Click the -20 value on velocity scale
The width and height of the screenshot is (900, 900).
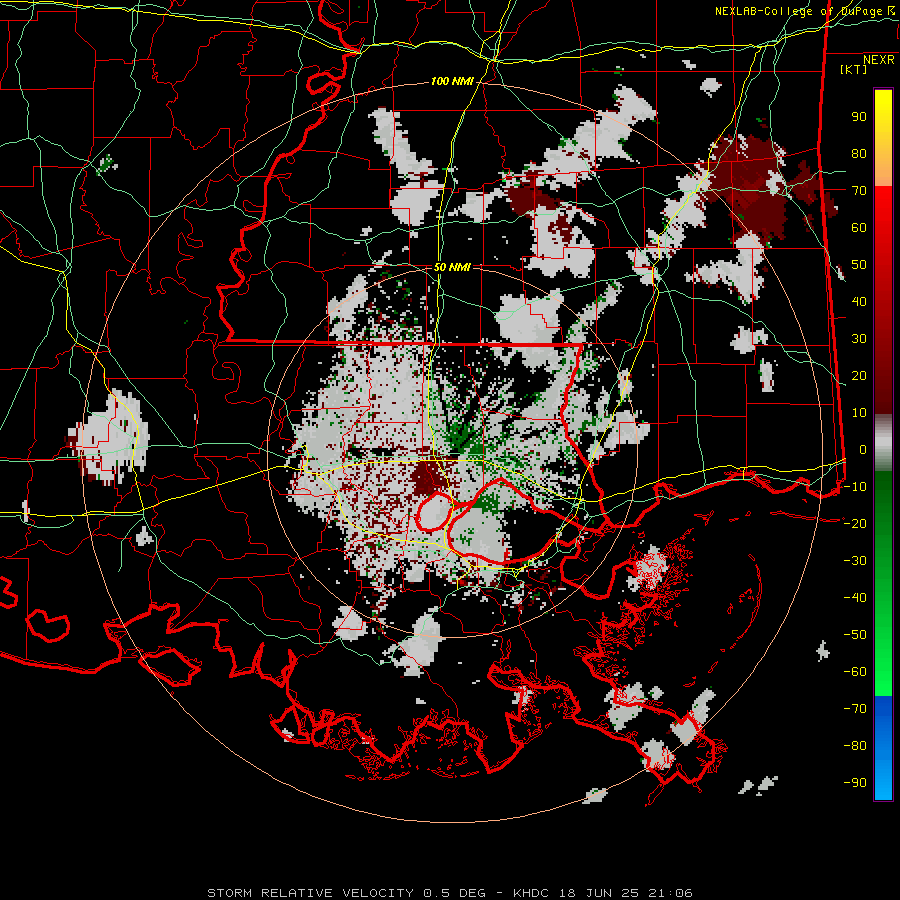click(855, 524)
